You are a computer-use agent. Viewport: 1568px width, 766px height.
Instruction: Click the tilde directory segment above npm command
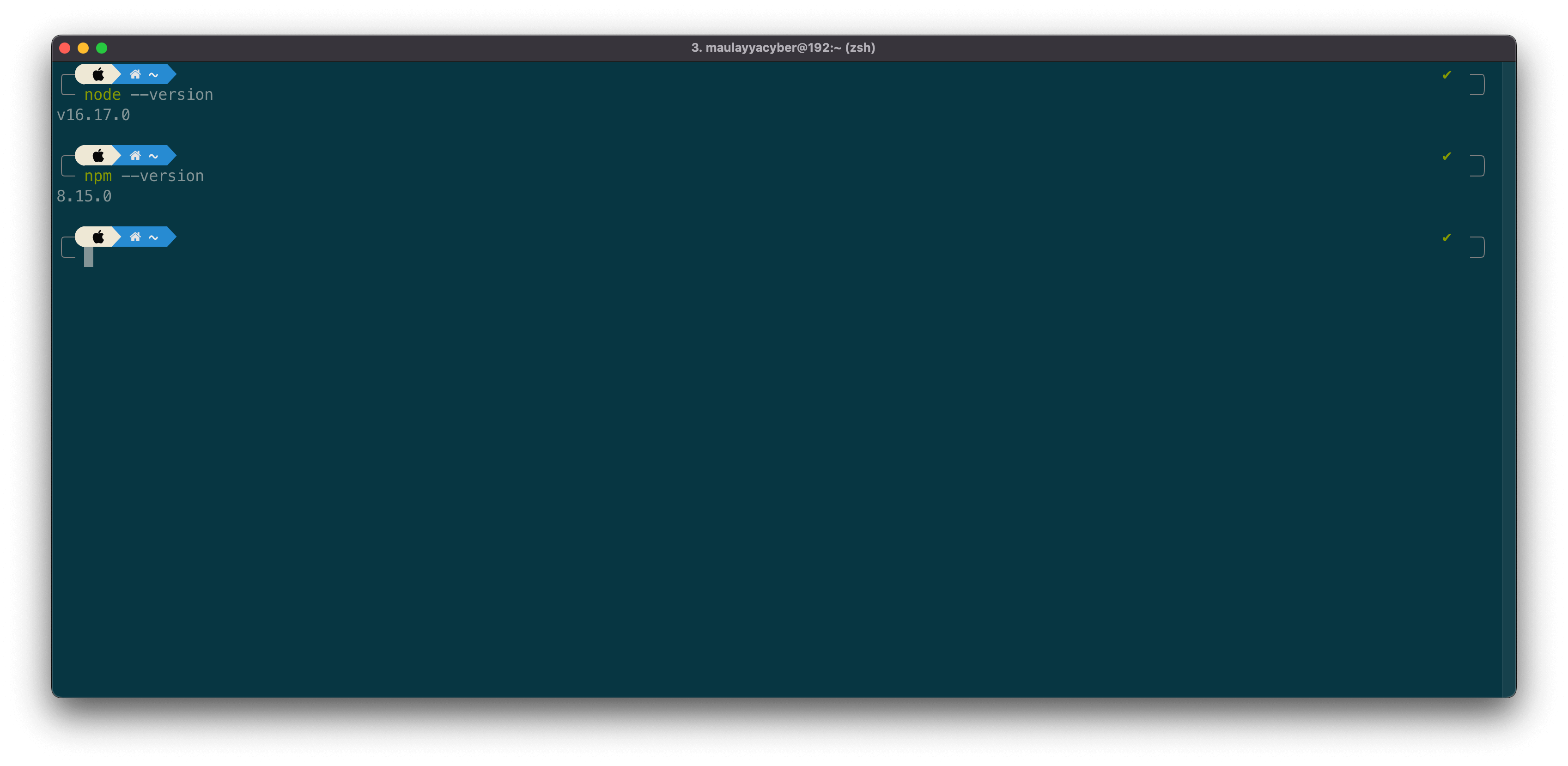click(153, 157)
